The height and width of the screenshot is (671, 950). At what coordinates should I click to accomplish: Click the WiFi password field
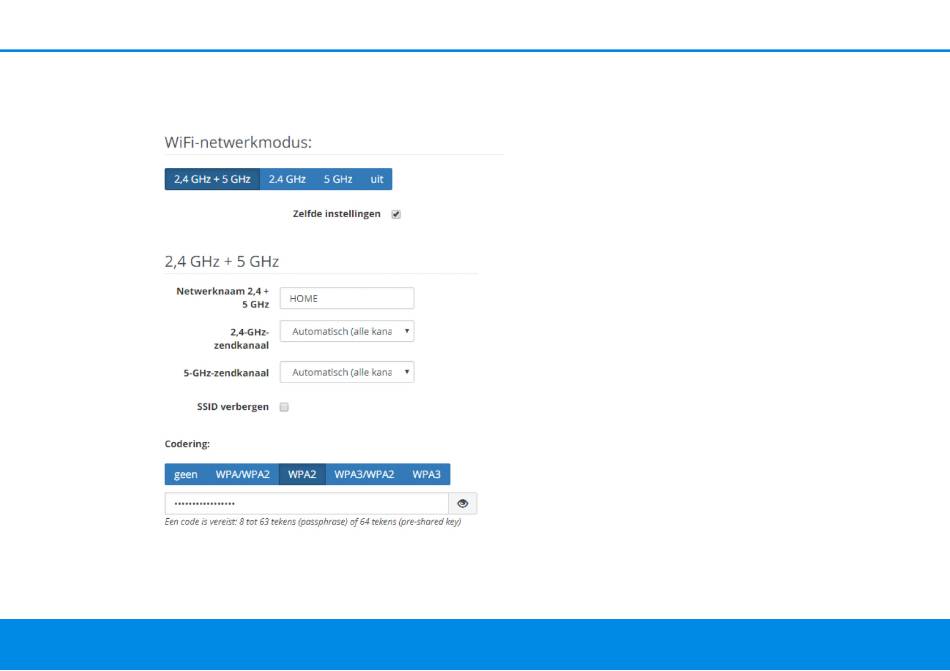click(x=307, y=504)
